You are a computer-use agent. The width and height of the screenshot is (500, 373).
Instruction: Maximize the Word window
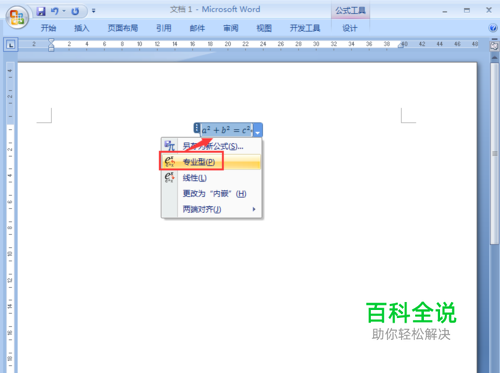pos(467,11)
